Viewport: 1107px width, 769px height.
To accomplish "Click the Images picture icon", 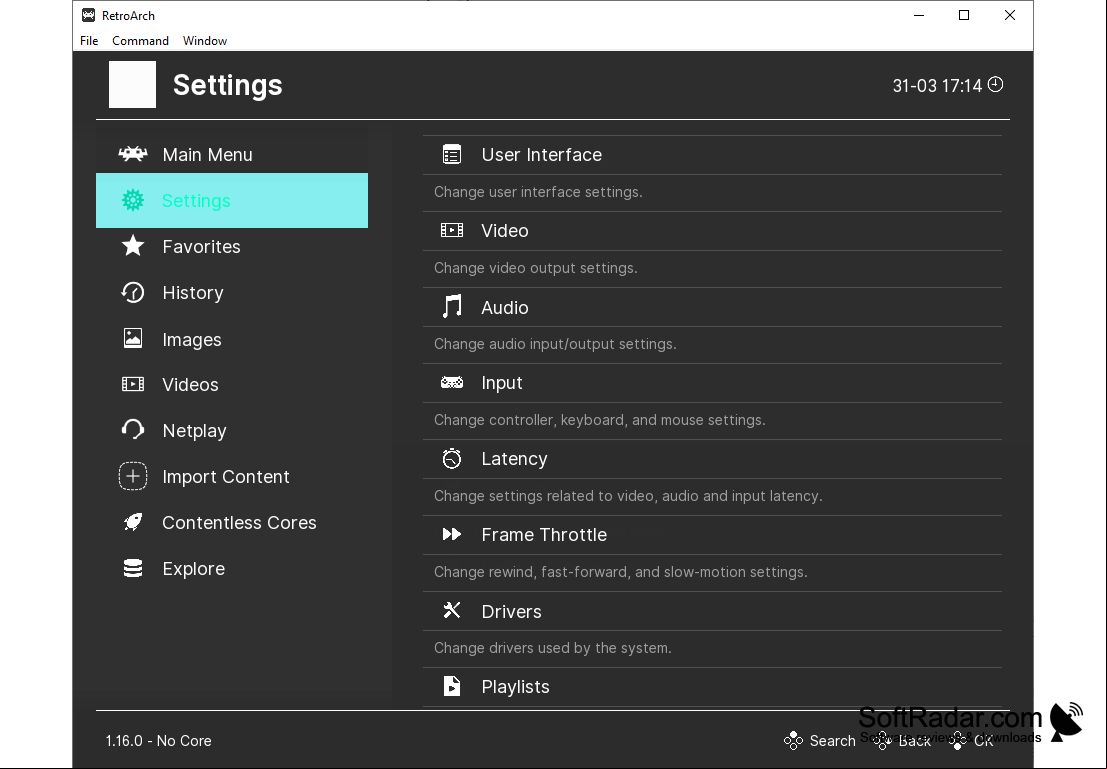I will pyautogui.click(x=133, y=338).
